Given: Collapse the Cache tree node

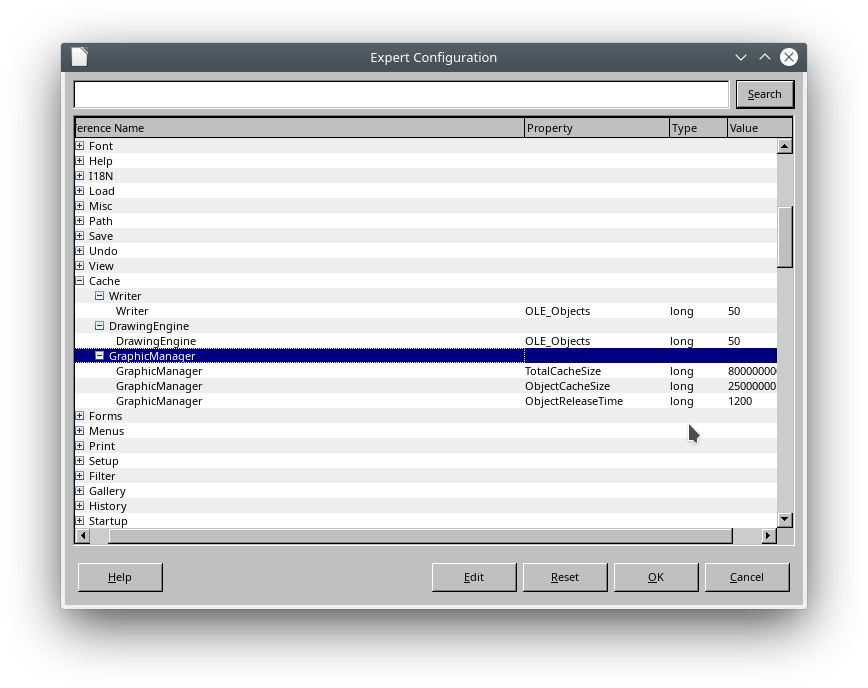Looking at the screenshot, I should tap(80, 281).
